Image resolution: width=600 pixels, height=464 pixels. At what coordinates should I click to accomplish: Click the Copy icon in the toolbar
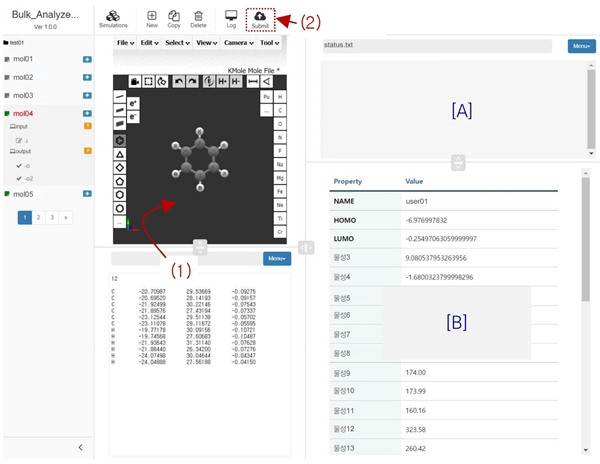[174, 16]
